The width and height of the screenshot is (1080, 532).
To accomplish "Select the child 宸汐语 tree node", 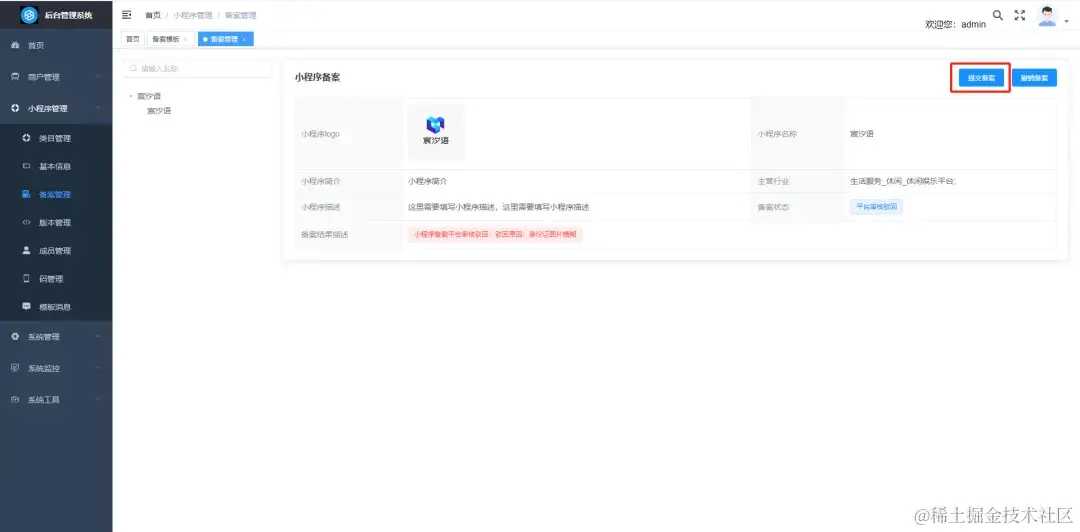I will coord(159,111).
